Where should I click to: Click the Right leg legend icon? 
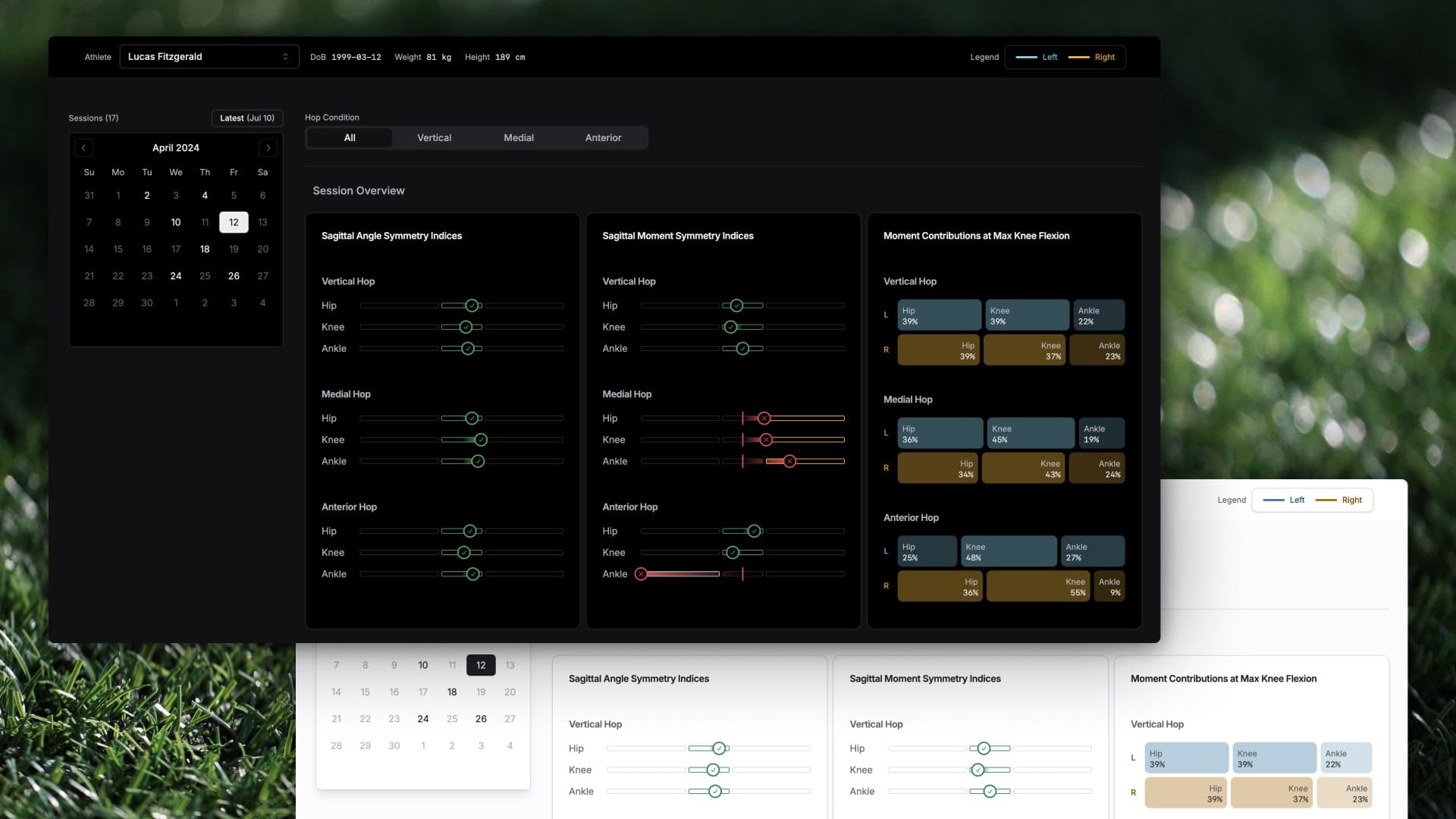click(1079, 57)
